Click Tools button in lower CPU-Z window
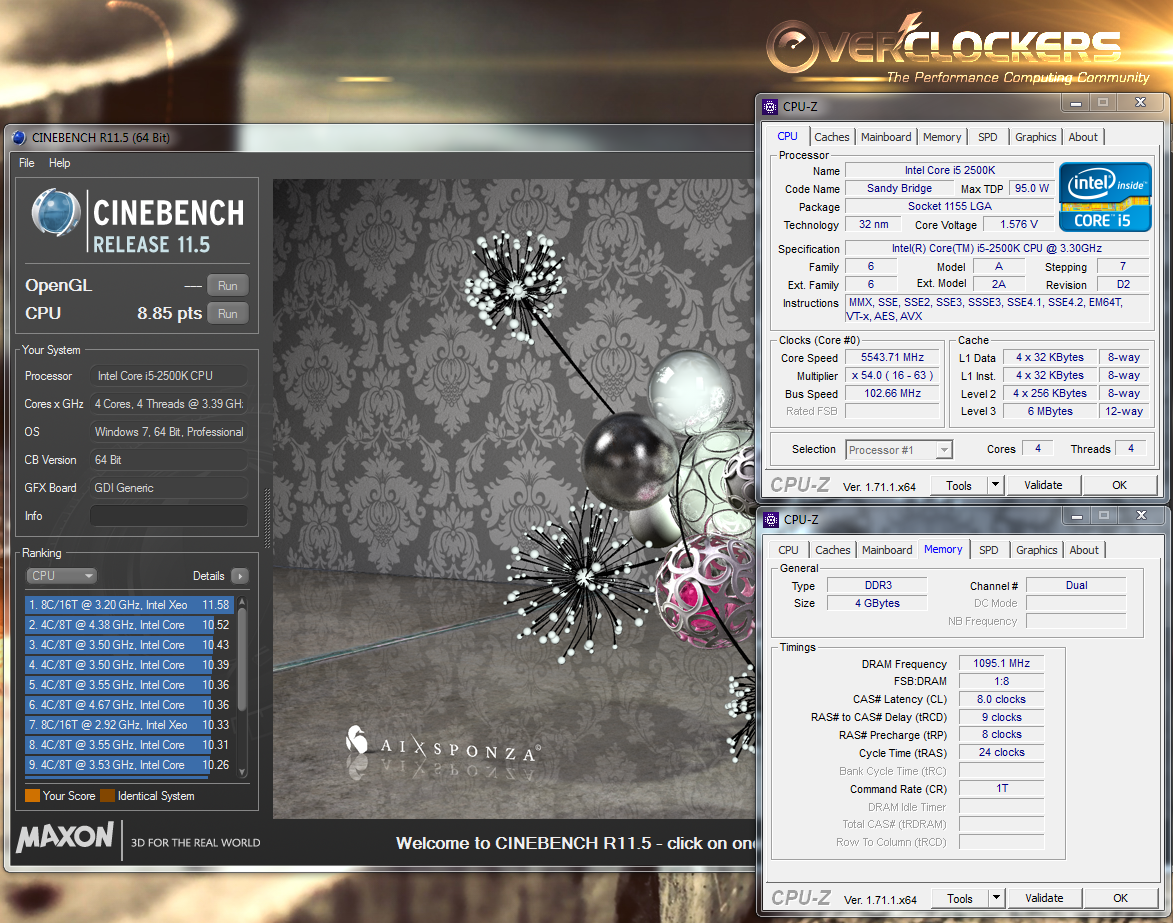The width and height of the screenshot is (1173, 923). pos(960,898)
